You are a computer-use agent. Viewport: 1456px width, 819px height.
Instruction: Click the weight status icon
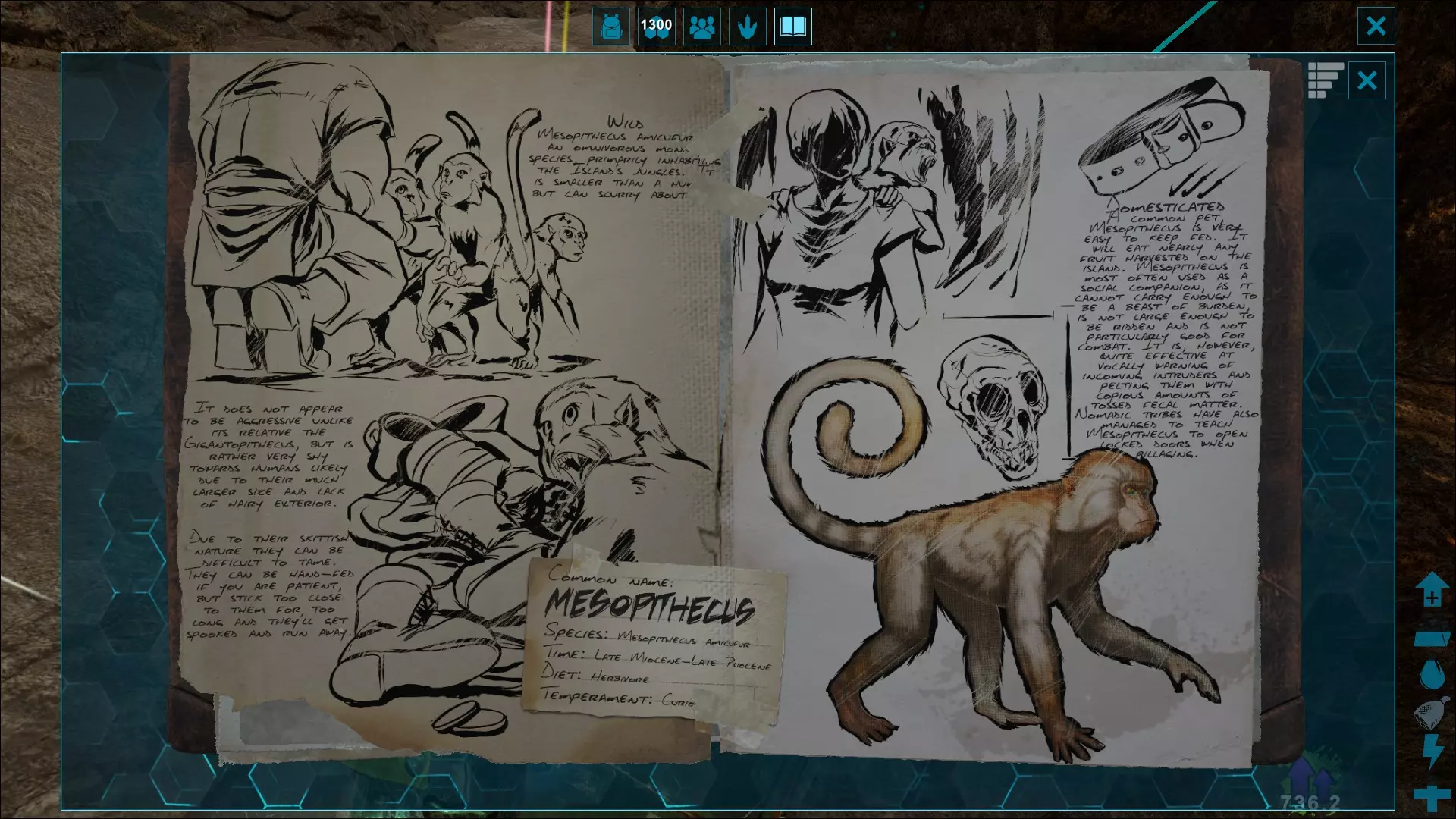pyautogui.click(x=1432, y=639)
